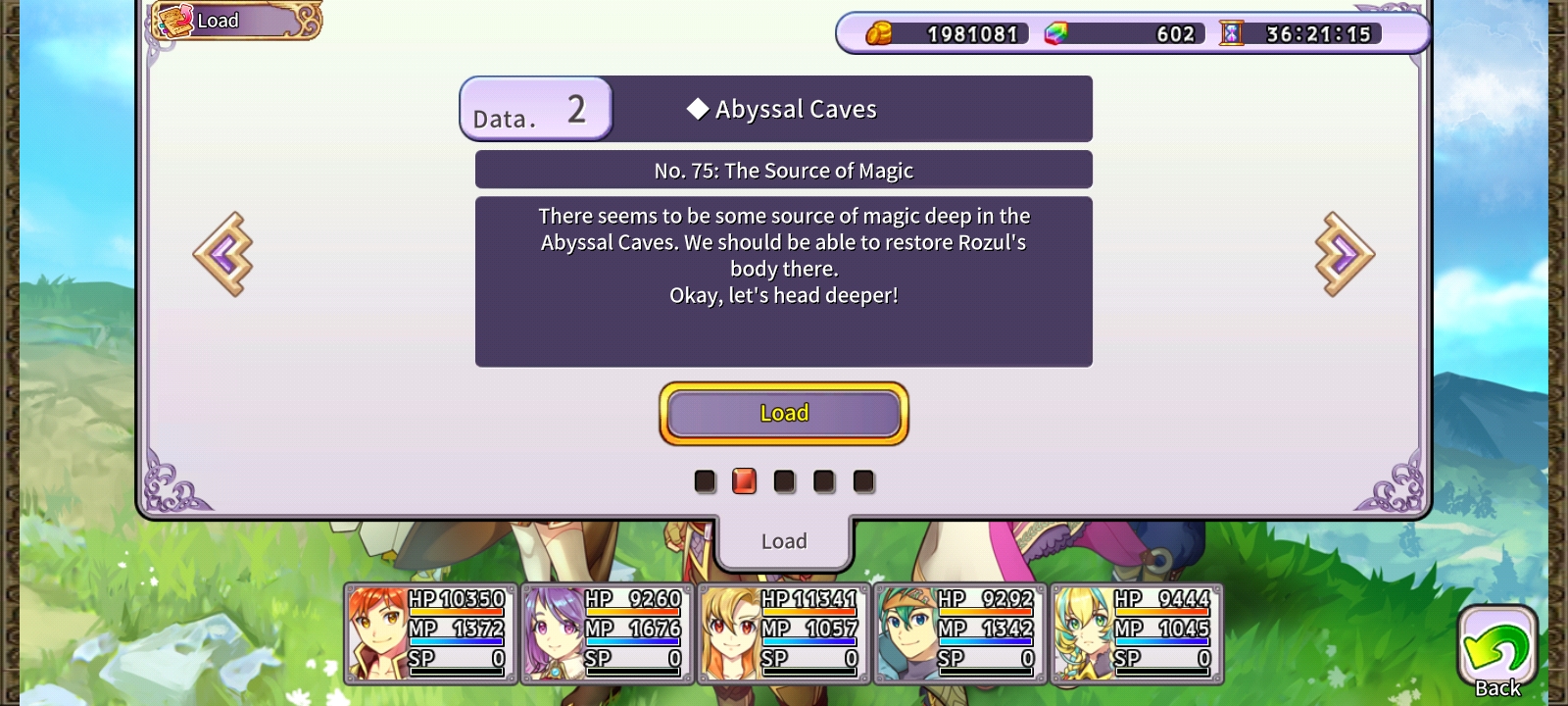Select the first save slot indicator dot
This screenshot has width=1568, height=706.
(x=705, y=481)
